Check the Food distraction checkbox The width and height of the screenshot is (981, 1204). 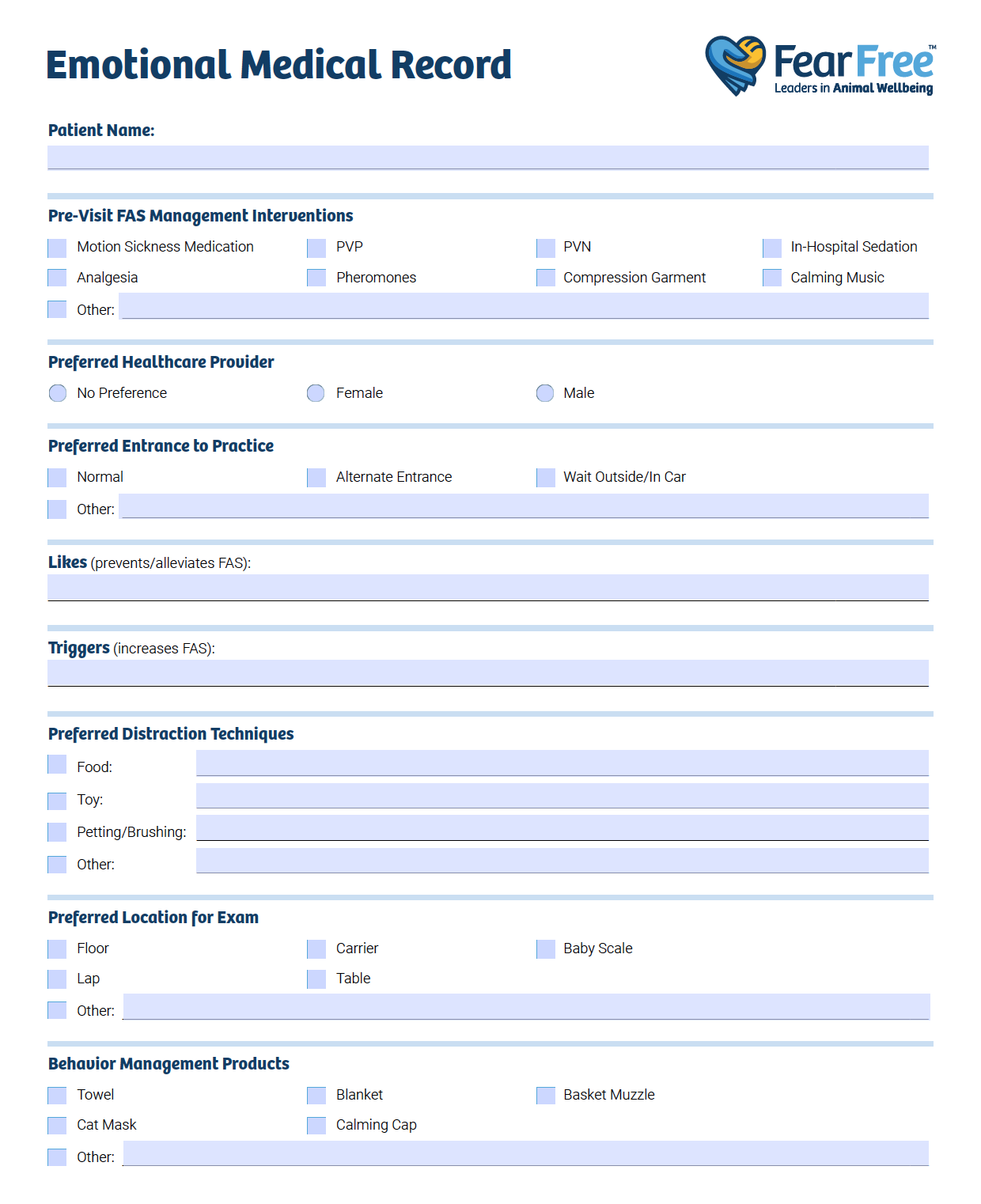pyautogui.click(x=57, y=764)
